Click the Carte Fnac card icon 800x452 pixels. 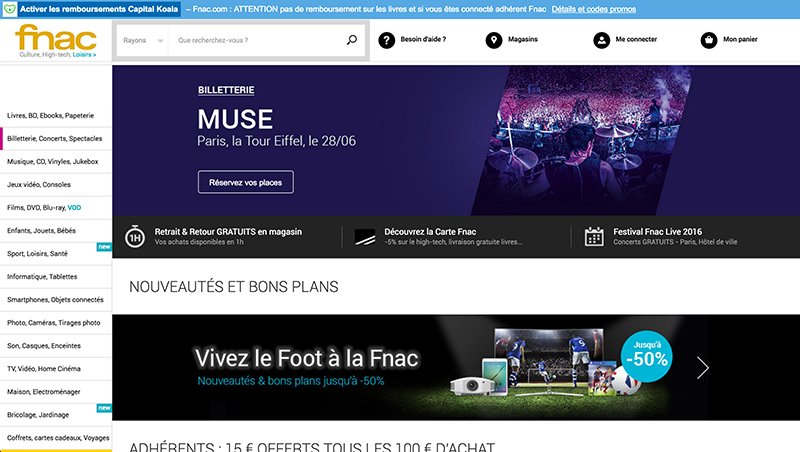point(365,237)
